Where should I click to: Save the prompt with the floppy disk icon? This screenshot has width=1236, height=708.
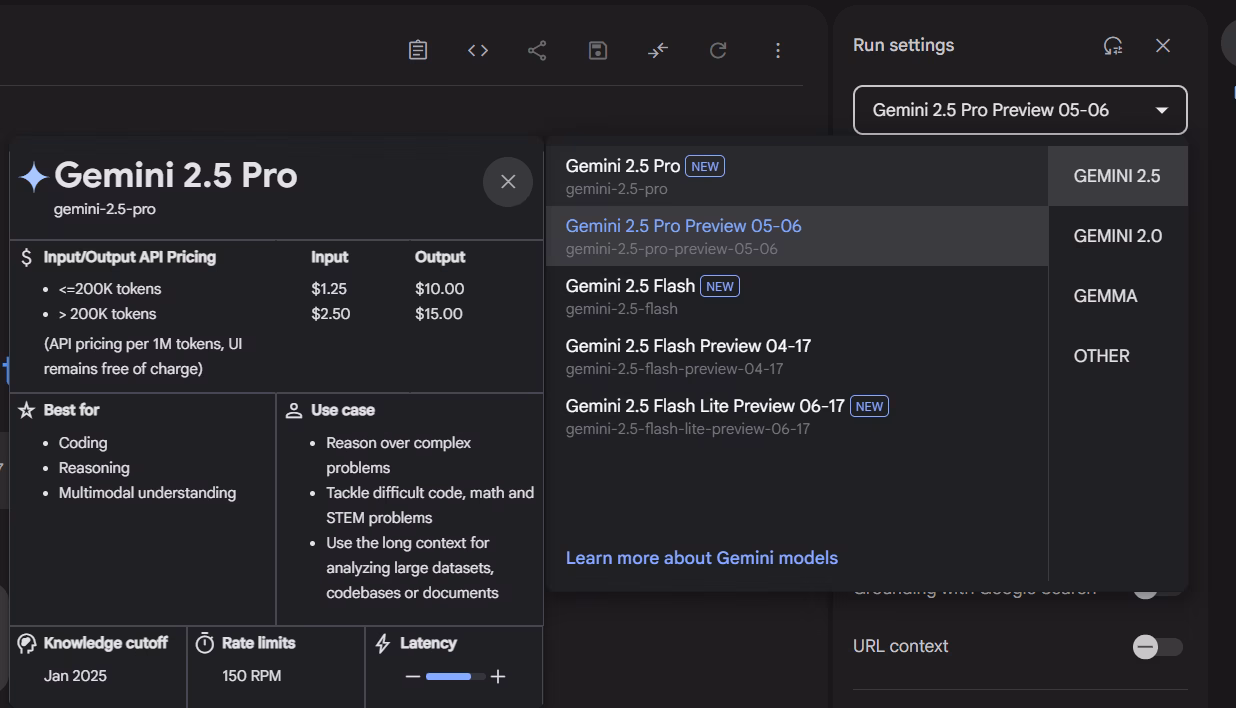pos(598,50)
